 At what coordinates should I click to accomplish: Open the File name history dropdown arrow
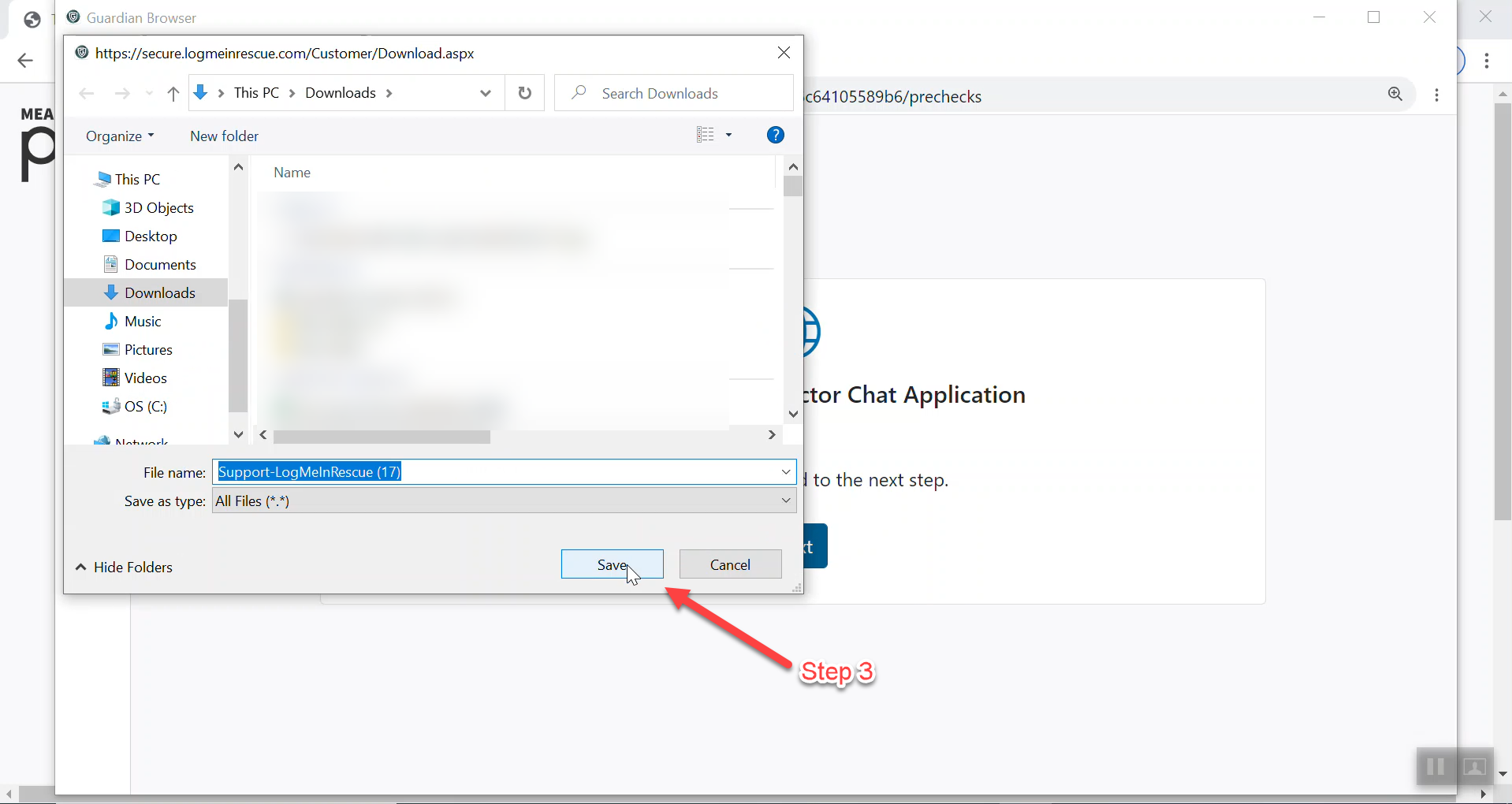786,472
